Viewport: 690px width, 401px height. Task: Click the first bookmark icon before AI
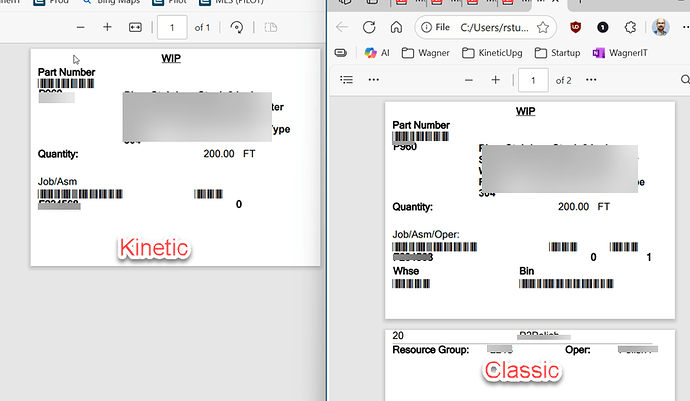coord(341,53)
